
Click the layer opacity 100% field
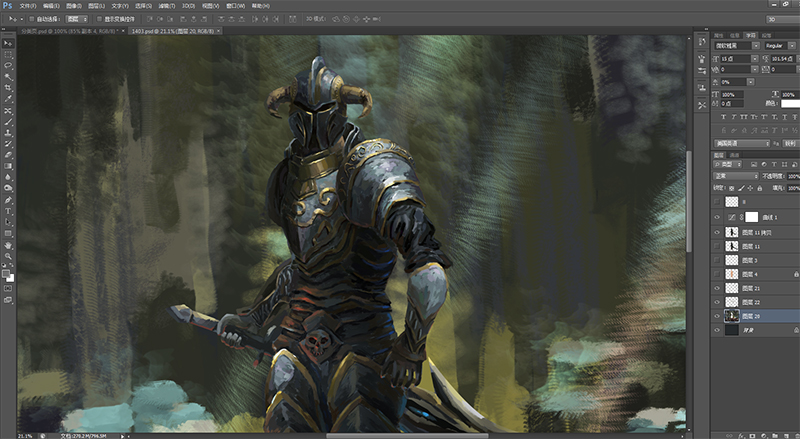tap(793, 176)
